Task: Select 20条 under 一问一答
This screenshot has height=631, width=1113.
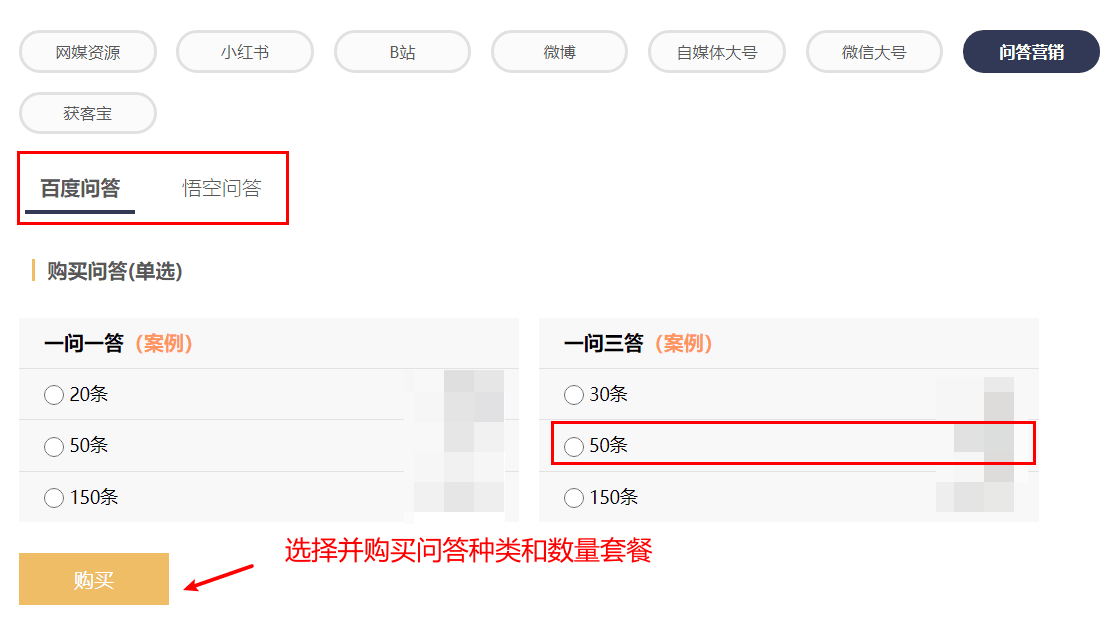Action: click(54, 395)
